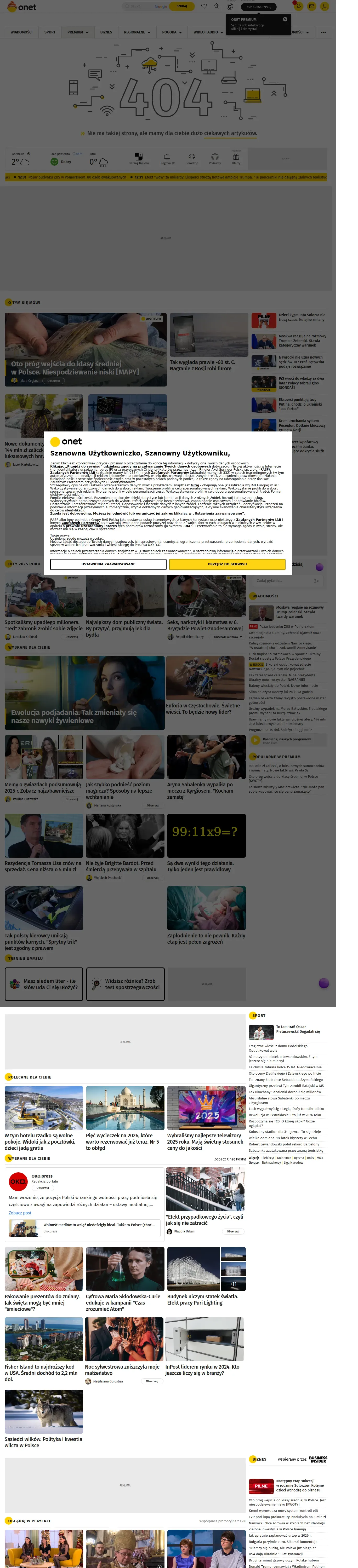Click OKO.press logo icon
The width and height of the screenshot is (358, 1568).
click(x=18, y=1181)
